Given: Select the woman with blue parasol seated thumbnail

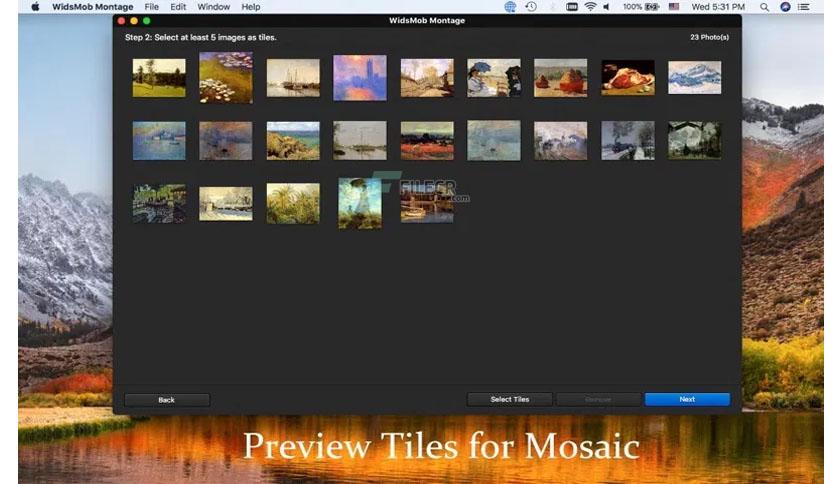Looking at the screenshot, I should [x=494, y=78].
